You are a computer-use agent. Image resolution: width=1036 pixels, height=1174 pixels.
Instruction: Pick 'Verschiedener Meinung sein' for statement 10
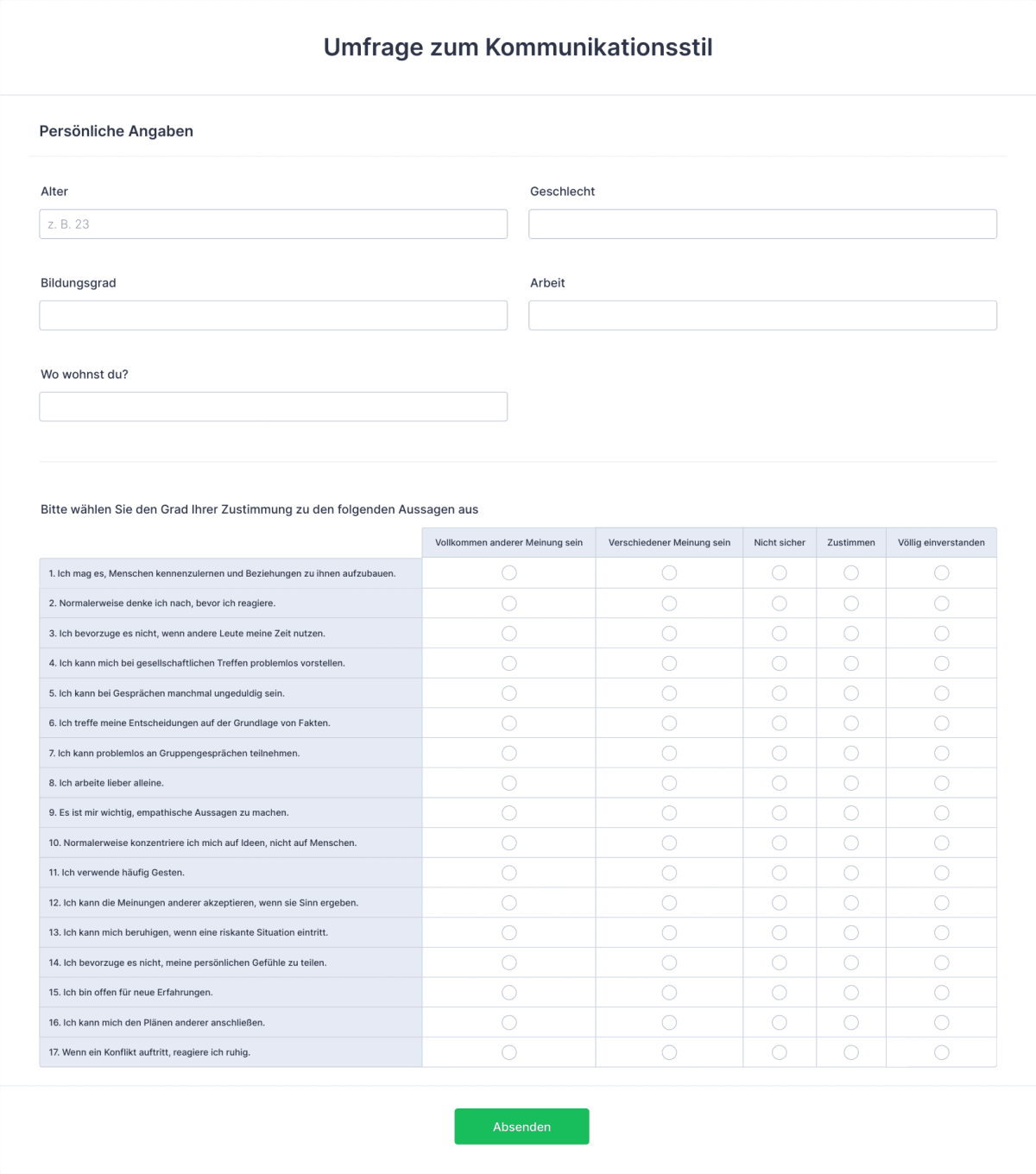[668, 843]
